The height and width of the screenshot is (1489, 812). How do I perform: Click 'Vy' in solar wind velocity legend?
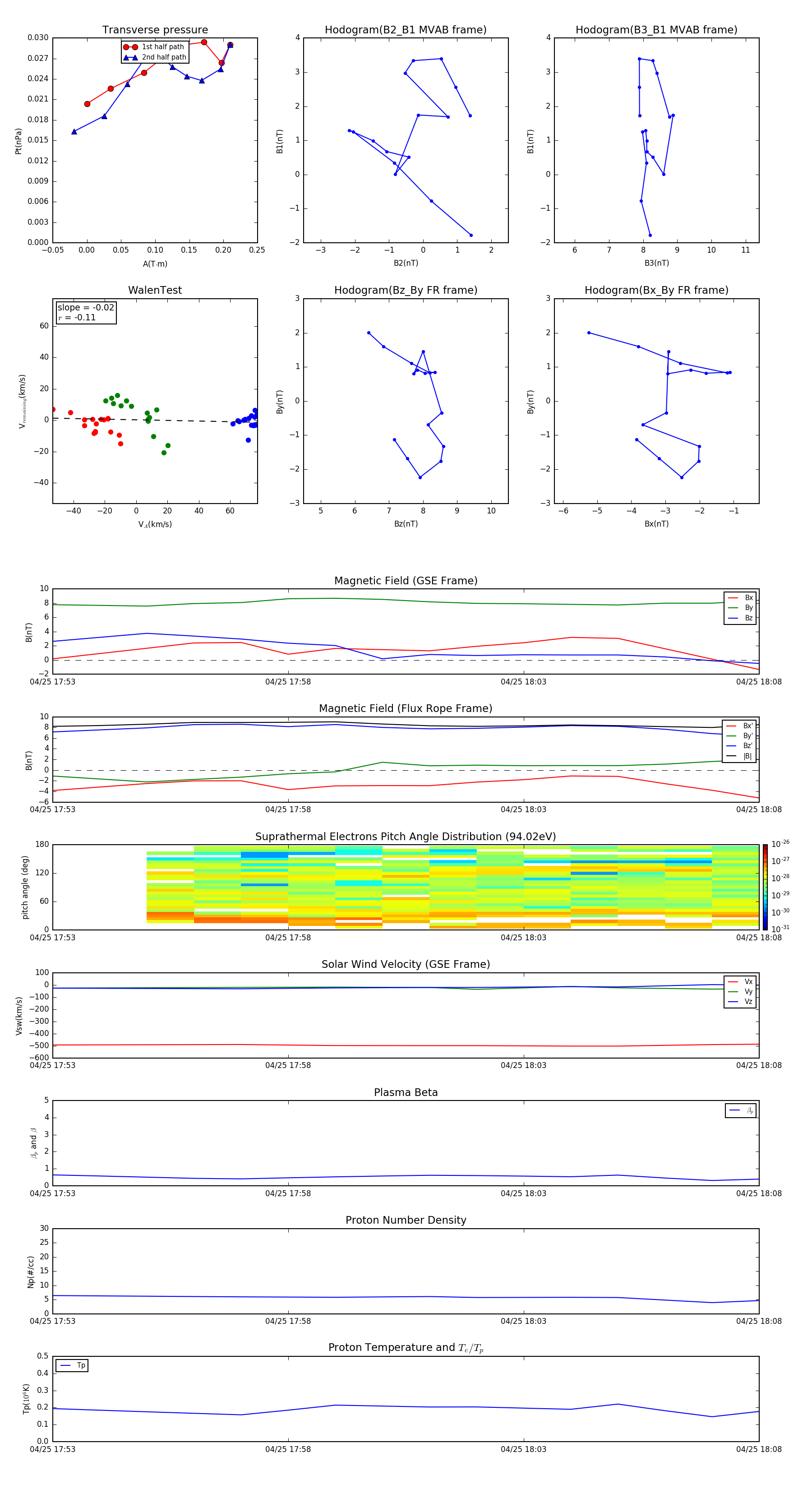(x=741, y=992)
